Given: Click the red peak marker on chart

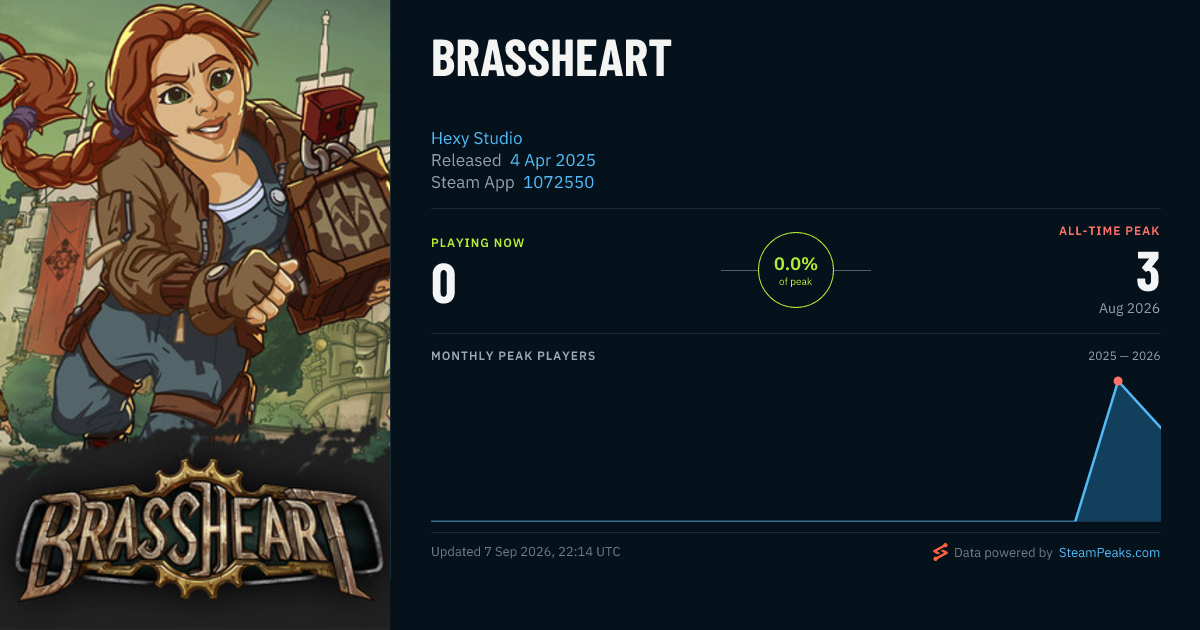Looking at the screenshot, I should (1118, 381).
